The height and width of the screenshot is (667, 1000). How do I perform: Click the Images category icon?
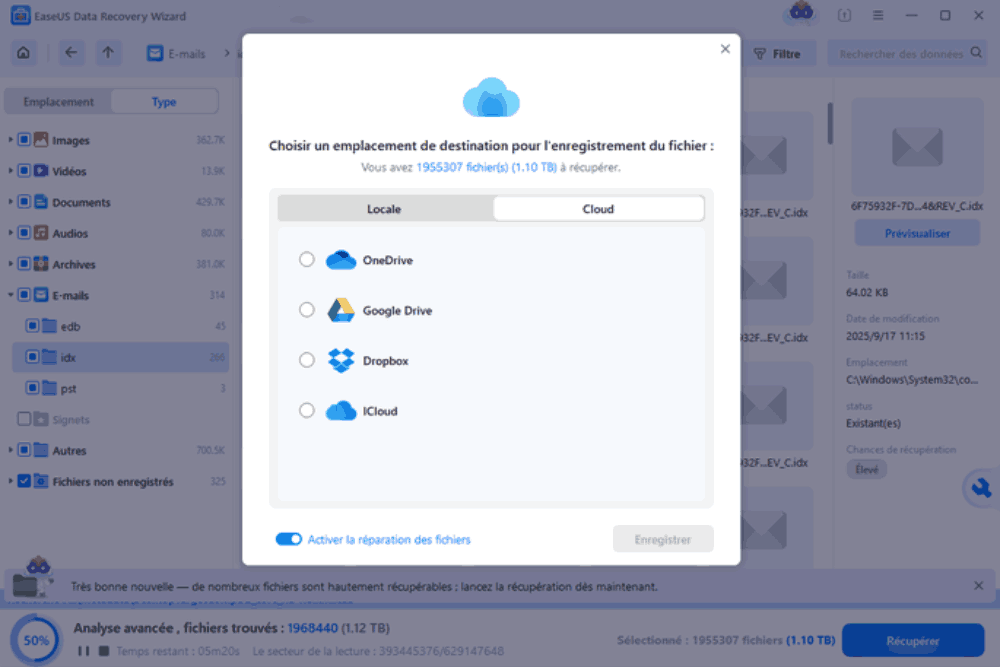41,139
